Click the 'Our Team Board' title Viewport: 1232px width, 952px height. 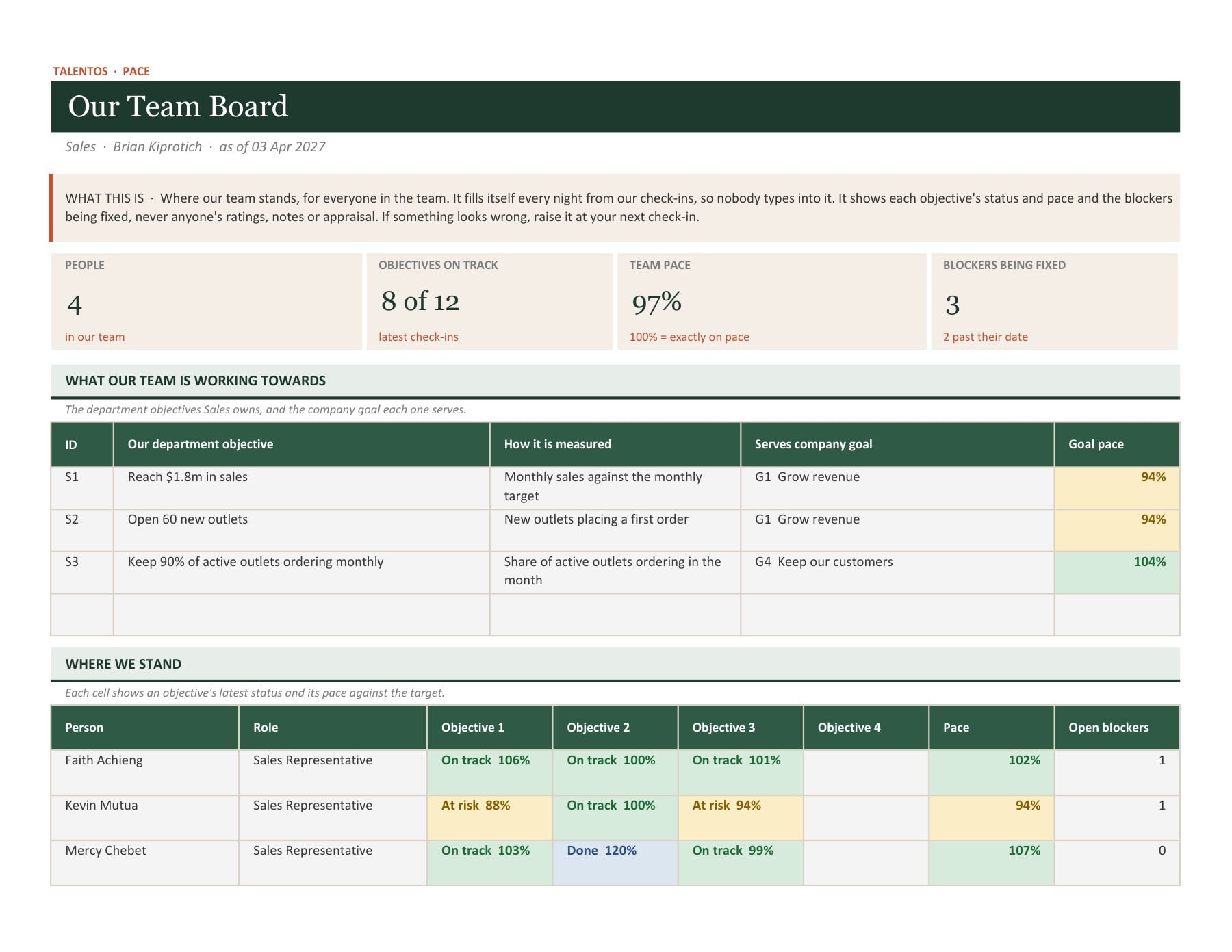[178, 106]
